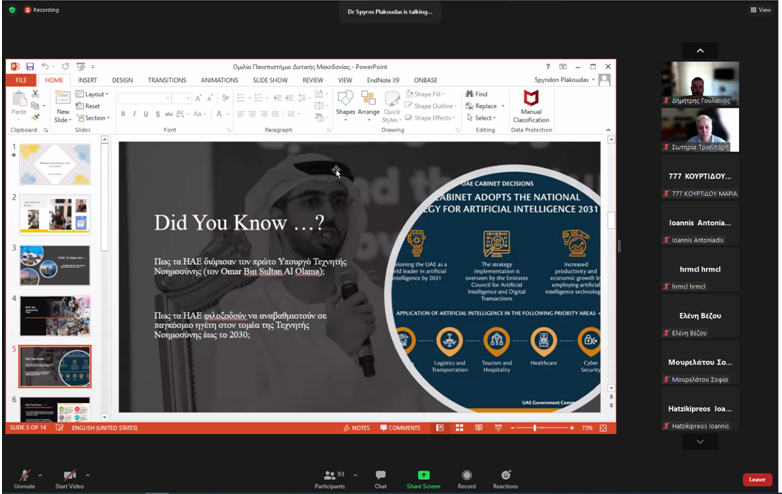This screenshot has width=782, height=494.
Task: Select slide 2 thumbnail
Action: [x=55, y=214]
